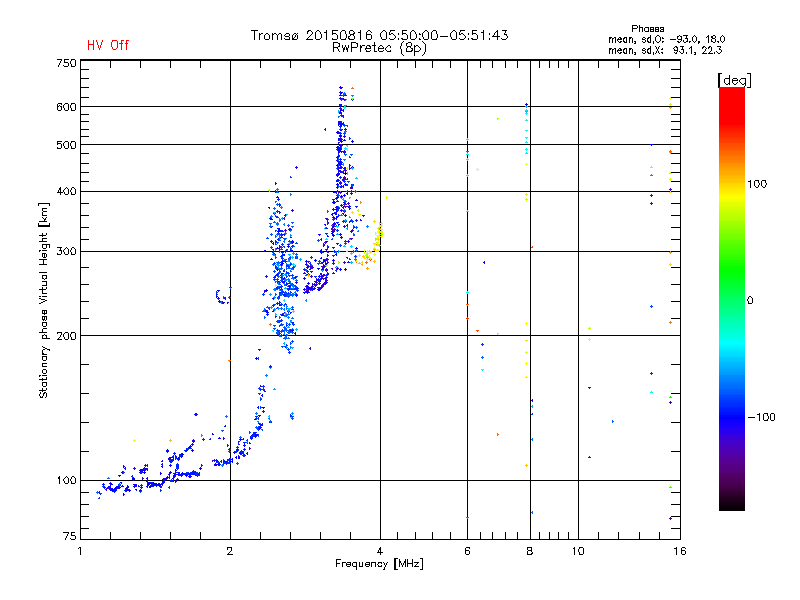Click the Stationary phase Virtual Height axis label

pos(43,301)
